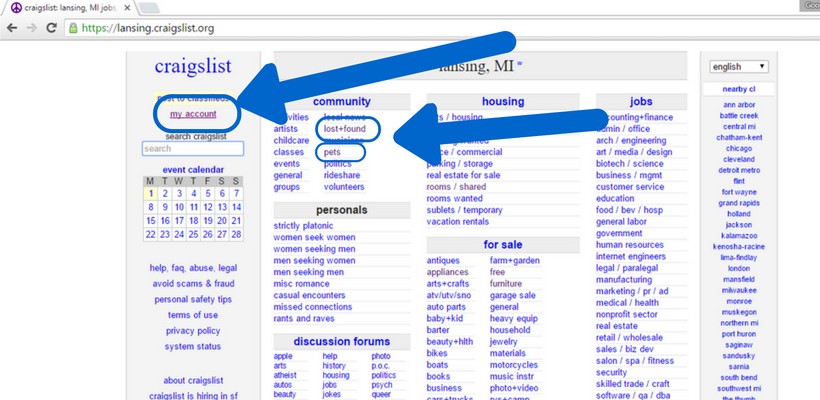Open kalamazoo nearby site
The image size is (820, 400).
click(x=739, y=235)
